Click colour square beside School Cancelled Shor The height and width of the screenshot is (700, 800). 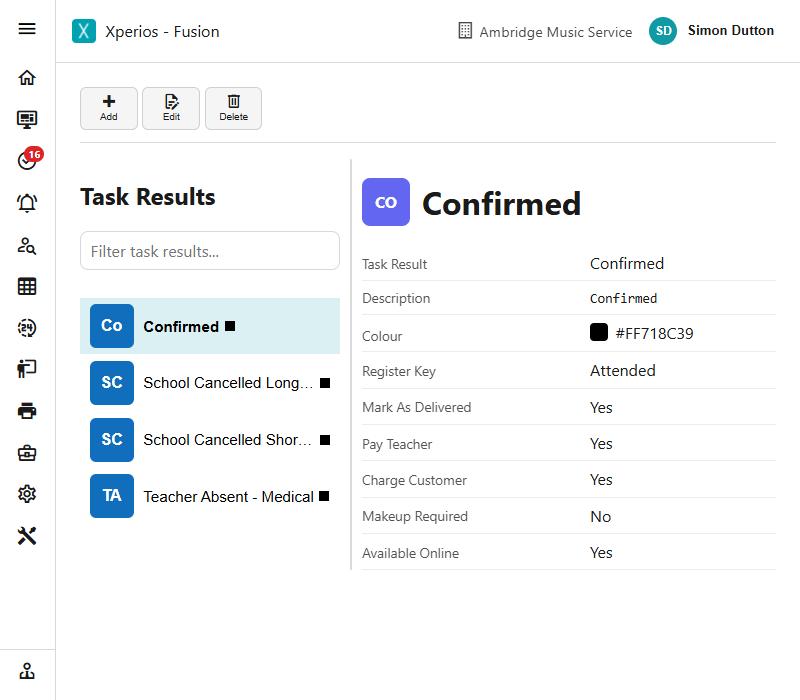[x=325, y=440]
